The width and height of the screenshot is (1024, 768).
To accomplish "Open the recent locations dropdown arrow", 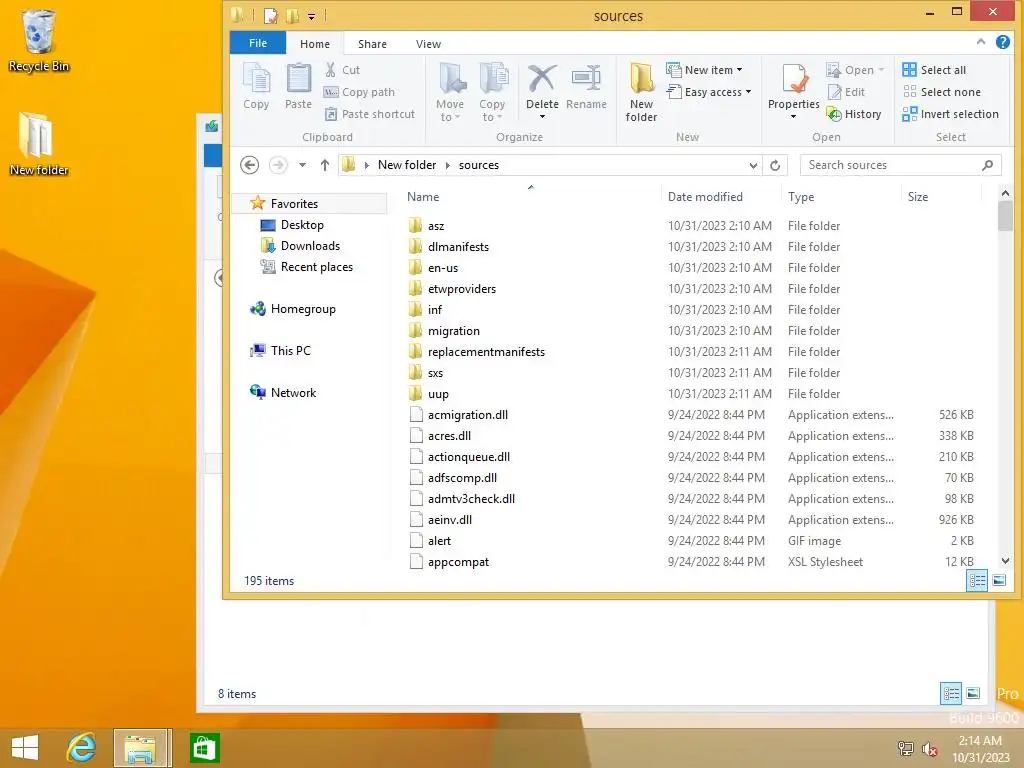I will tap(302, 165).
